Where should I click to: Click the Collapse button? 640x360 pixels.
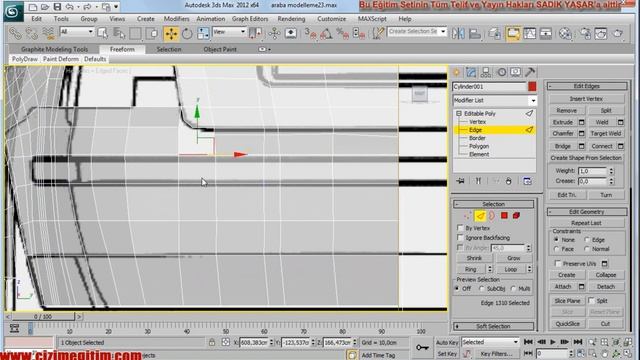point(606,275)
